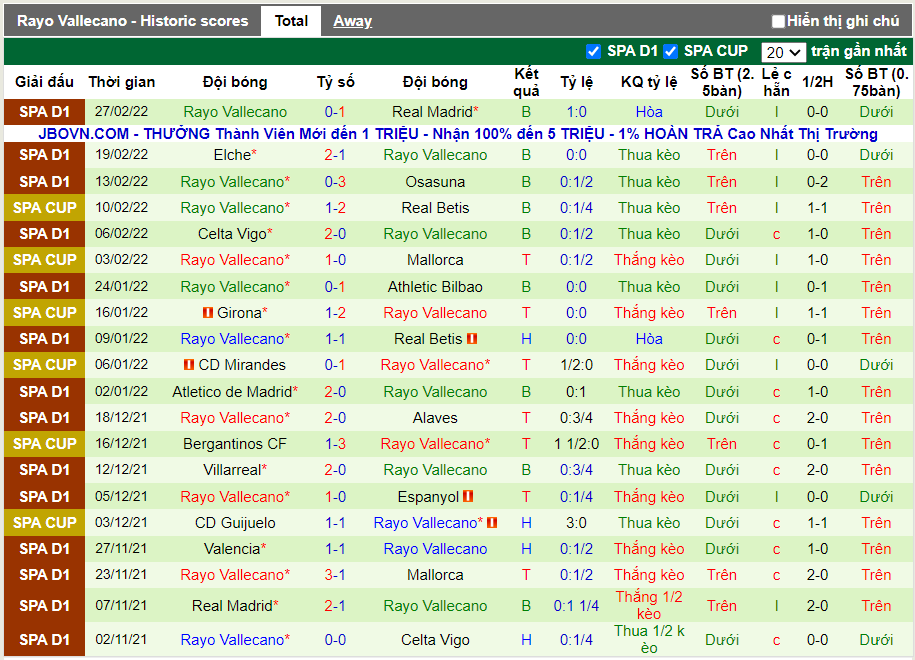Uncheck the SPA CUP league filter
Image resolution: width=915 pixels, height=660 pixels.
pyautogui.click(x=670, y=51)
